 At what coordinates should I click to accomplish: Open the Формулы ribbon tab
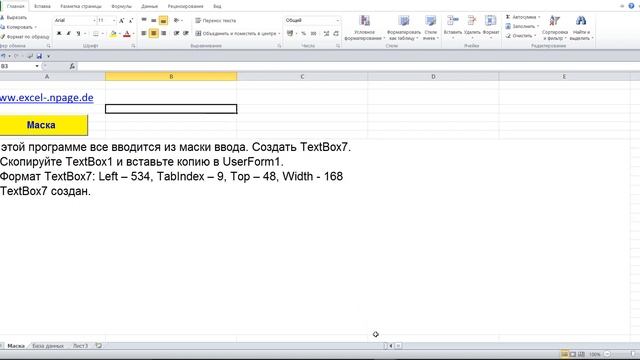tap(122, 7)
